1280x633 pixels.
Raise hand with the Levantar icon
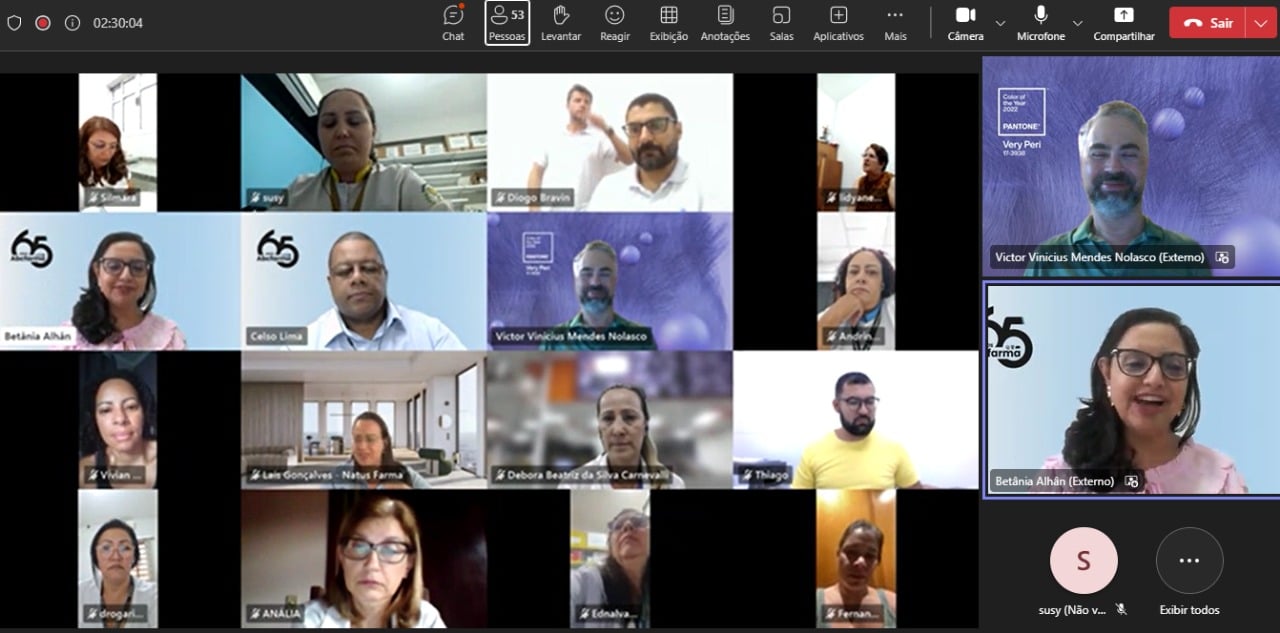(x=561, y=23)
